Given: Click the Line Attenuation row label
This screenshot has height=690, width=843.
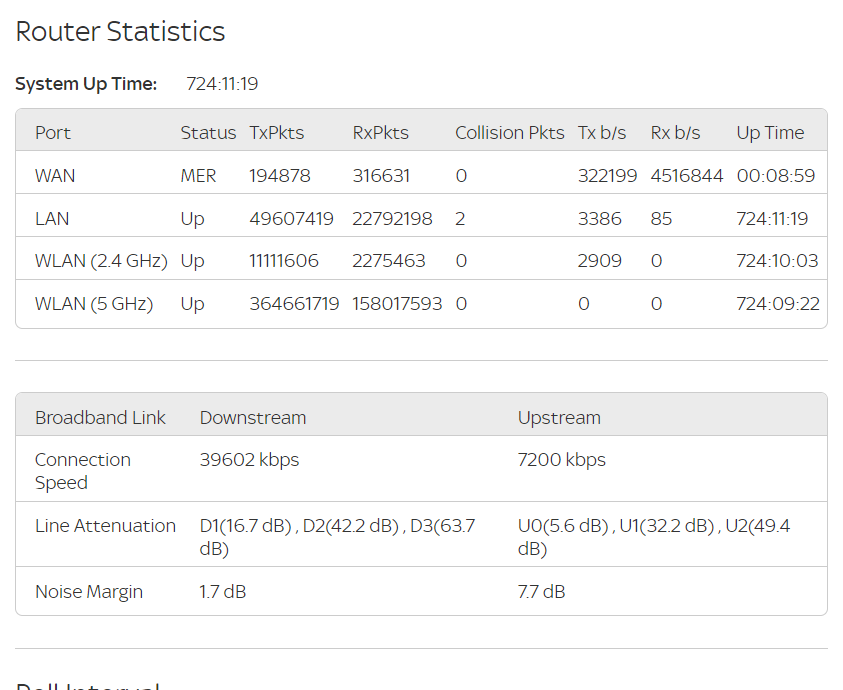Looking at the screenshot, I should point(105,526).
